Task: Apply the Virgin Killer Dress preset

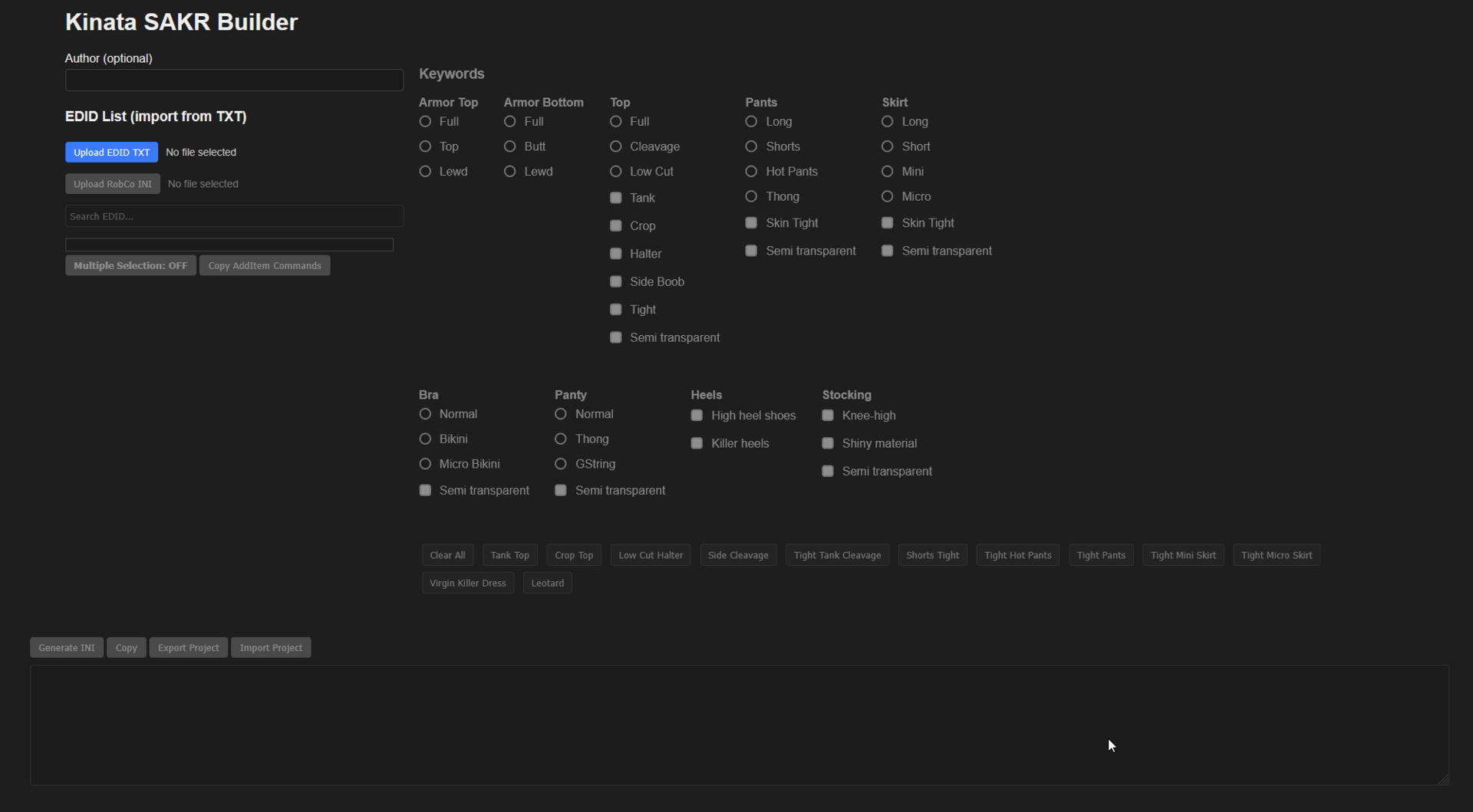Action: click(468, 584)
